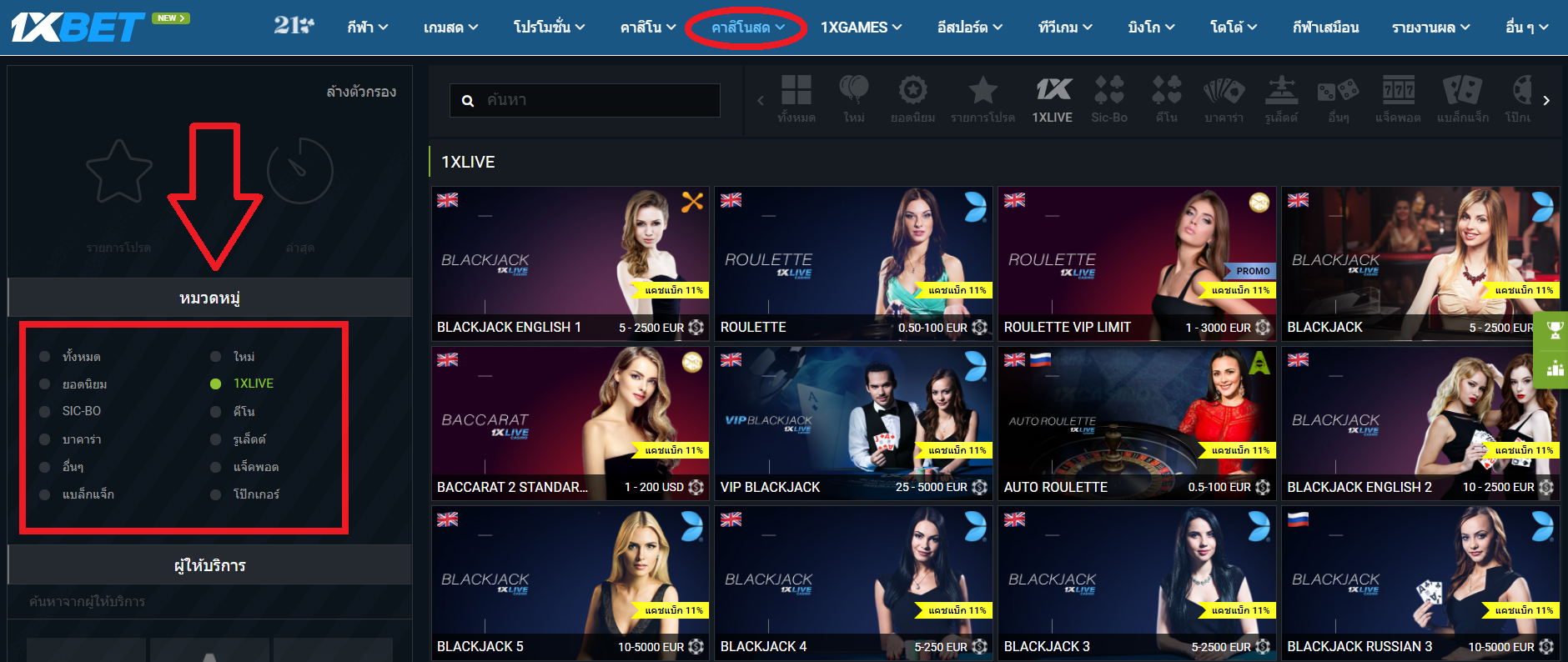The height and width of the screenshot is (662, 1568).
Task: Toggle the 1XLIVE category radio button
Action: 215,384
